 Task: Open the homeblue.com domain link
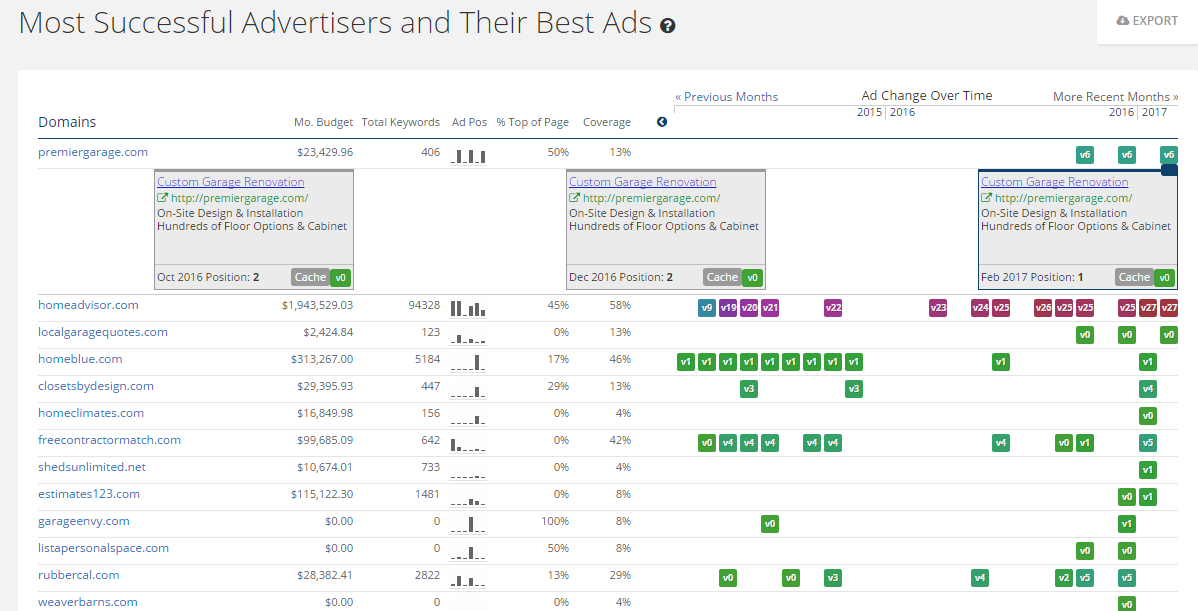coord(80,359)
